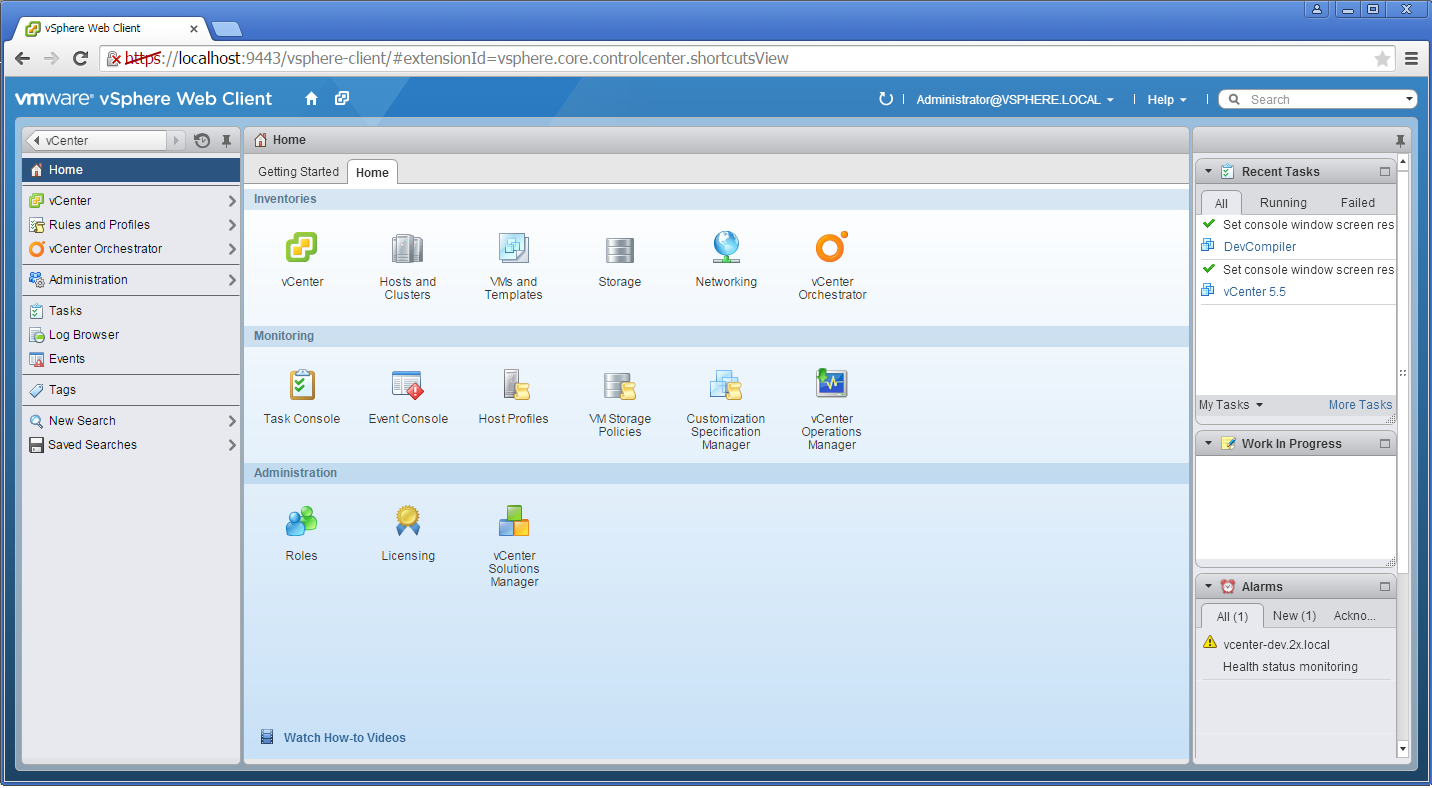This screenshot has width=1432, height=788.
Task: Collapse the Recent Tasks panel
Action: click(1208, 172)
